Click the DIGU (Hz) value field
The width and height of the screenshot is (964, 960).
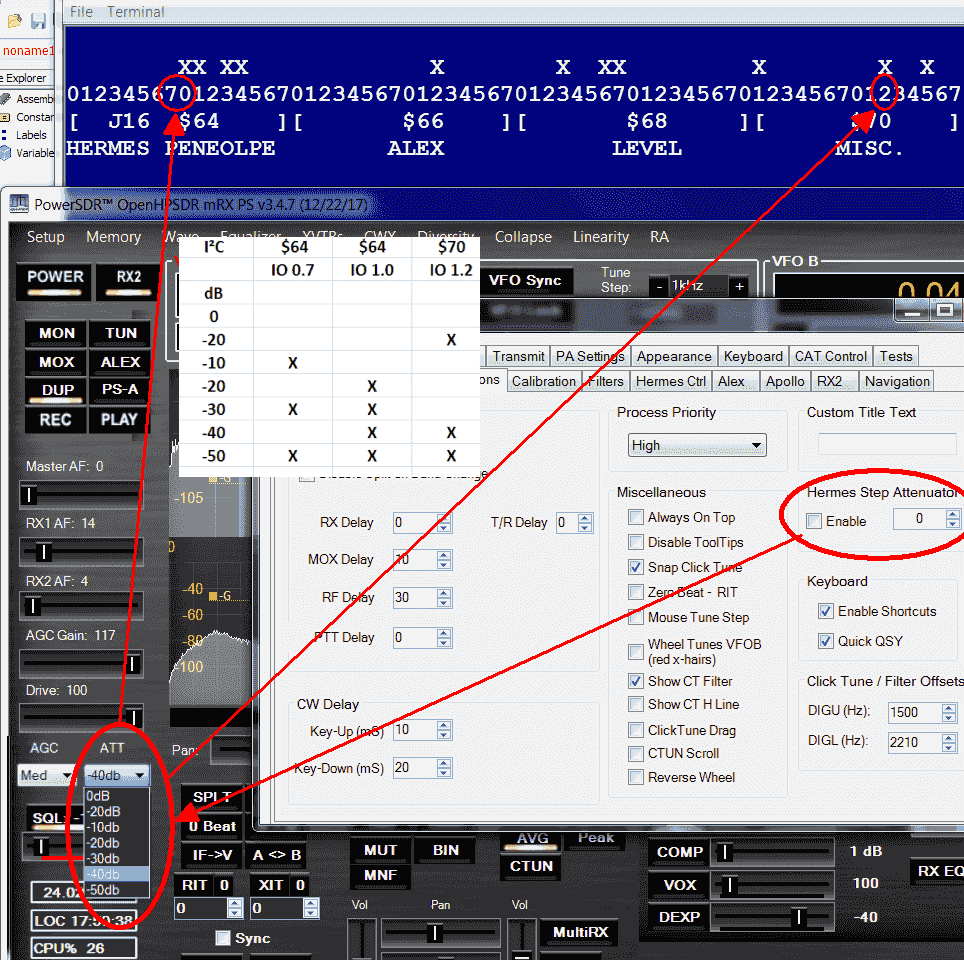click(915, 712)
